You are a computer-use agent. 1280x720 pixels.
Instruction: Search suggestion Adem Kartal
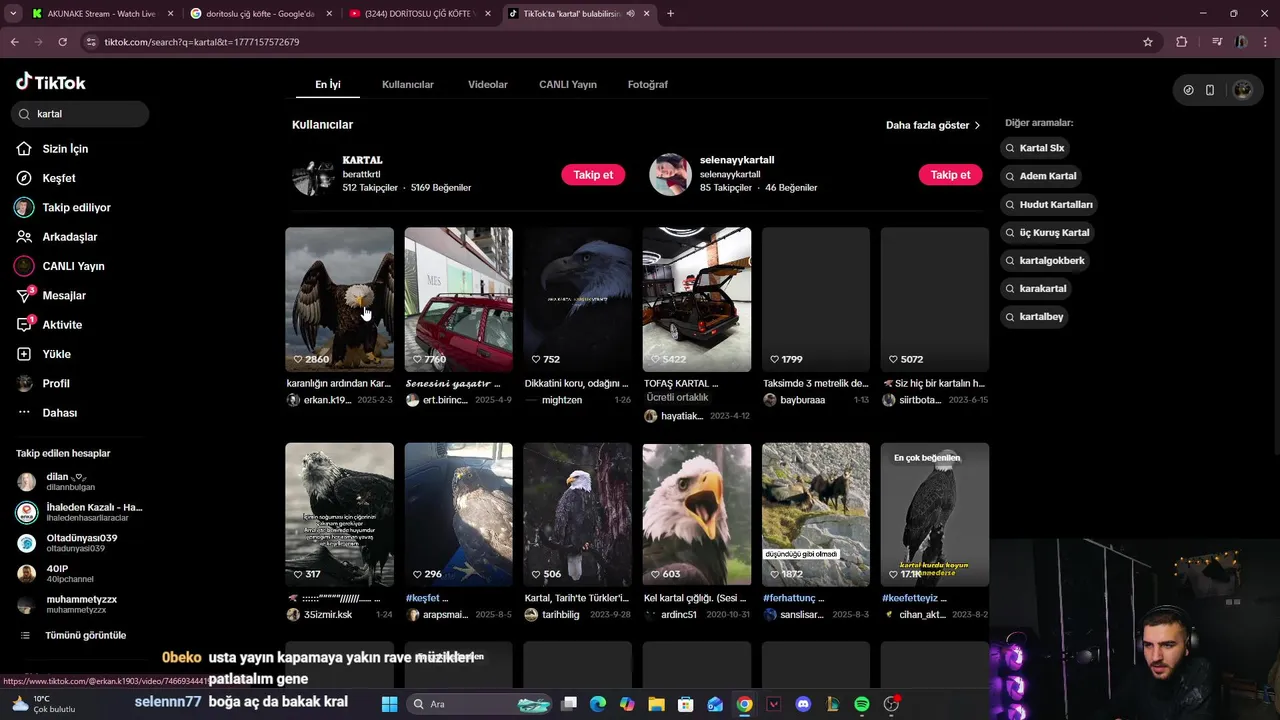tap(1041, 176)
